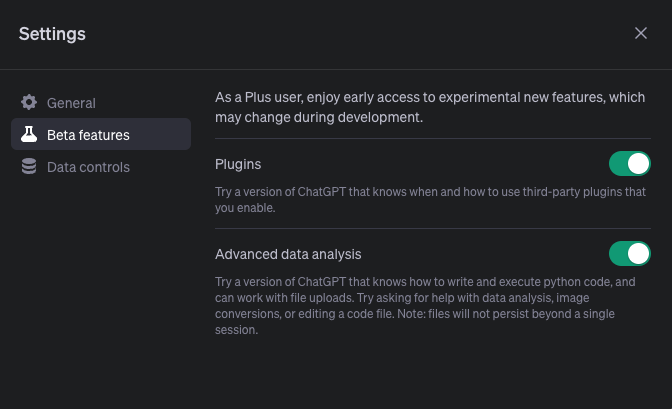Turn off Advanced data analysis switch
Screen dimensions: 672x409
point(630,254)
